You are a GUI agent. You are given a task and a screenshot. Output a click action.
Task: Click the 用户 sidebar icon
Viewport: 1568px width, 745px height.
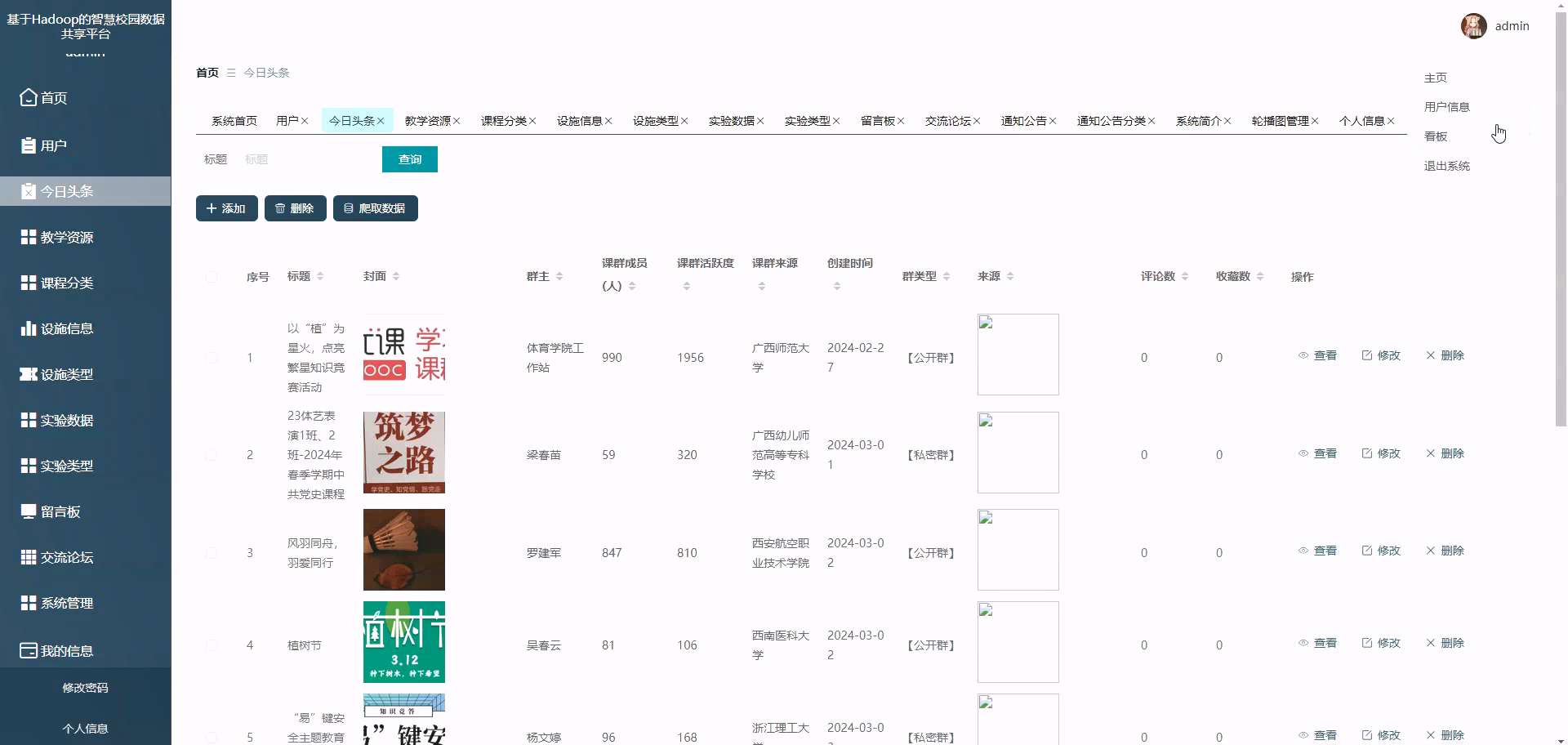click(x=29, y=145)
